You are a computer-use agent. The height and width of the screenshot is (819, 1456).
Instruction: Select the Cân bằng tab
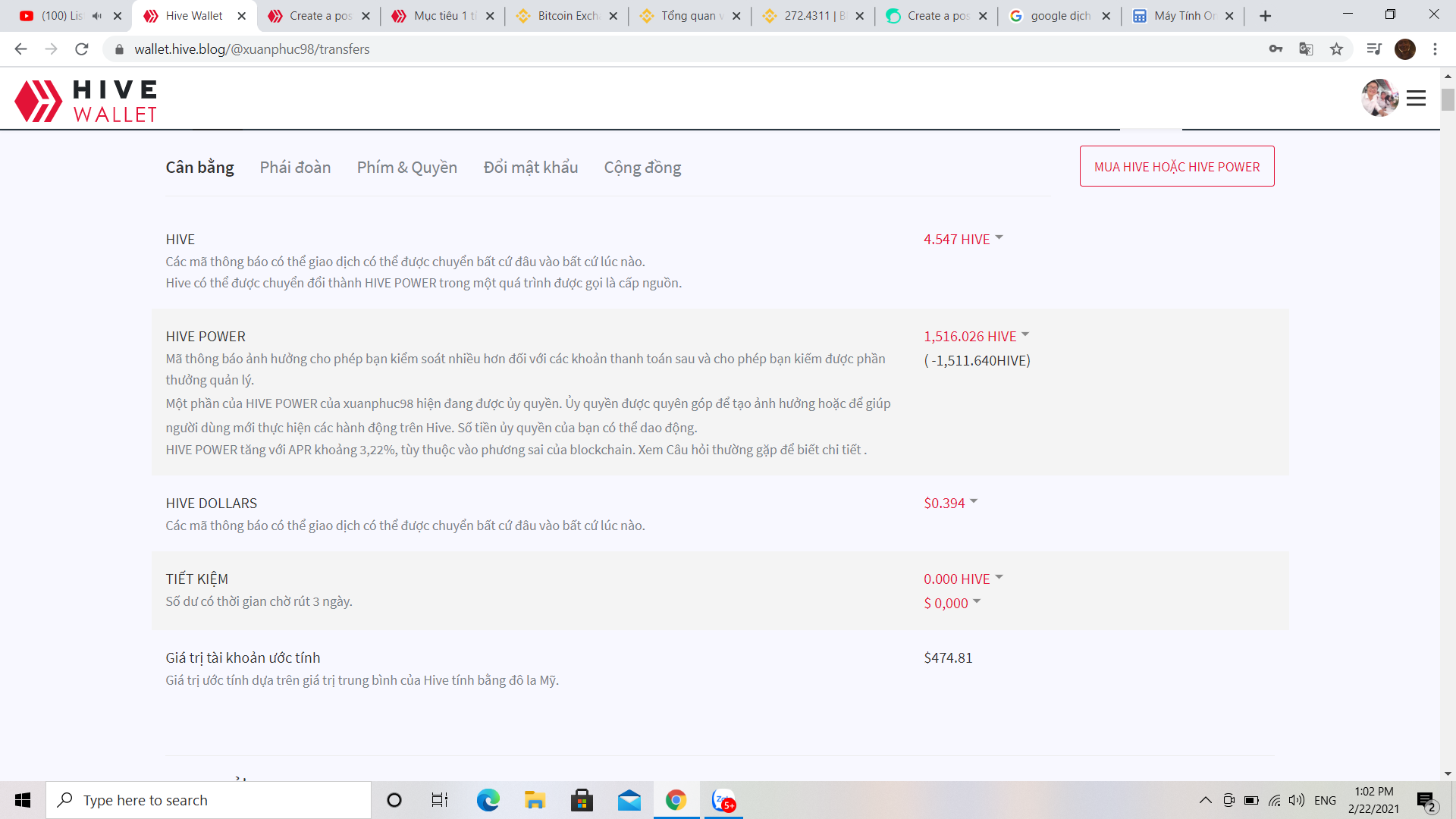click(x=200, y=167)
